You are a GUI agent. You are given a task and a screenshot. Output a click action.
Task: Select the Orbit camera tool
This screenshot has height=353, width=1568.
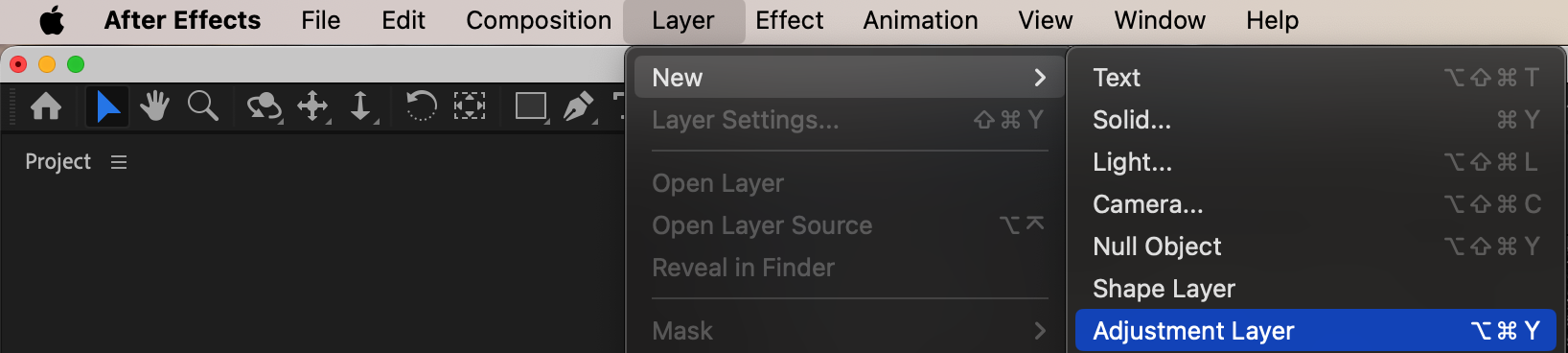click(x=265, y=106)
